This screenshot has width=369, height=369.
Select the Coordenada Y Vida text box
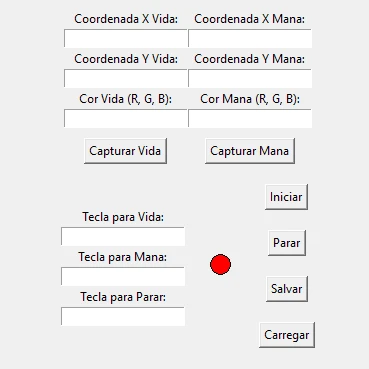pos(126,78)
